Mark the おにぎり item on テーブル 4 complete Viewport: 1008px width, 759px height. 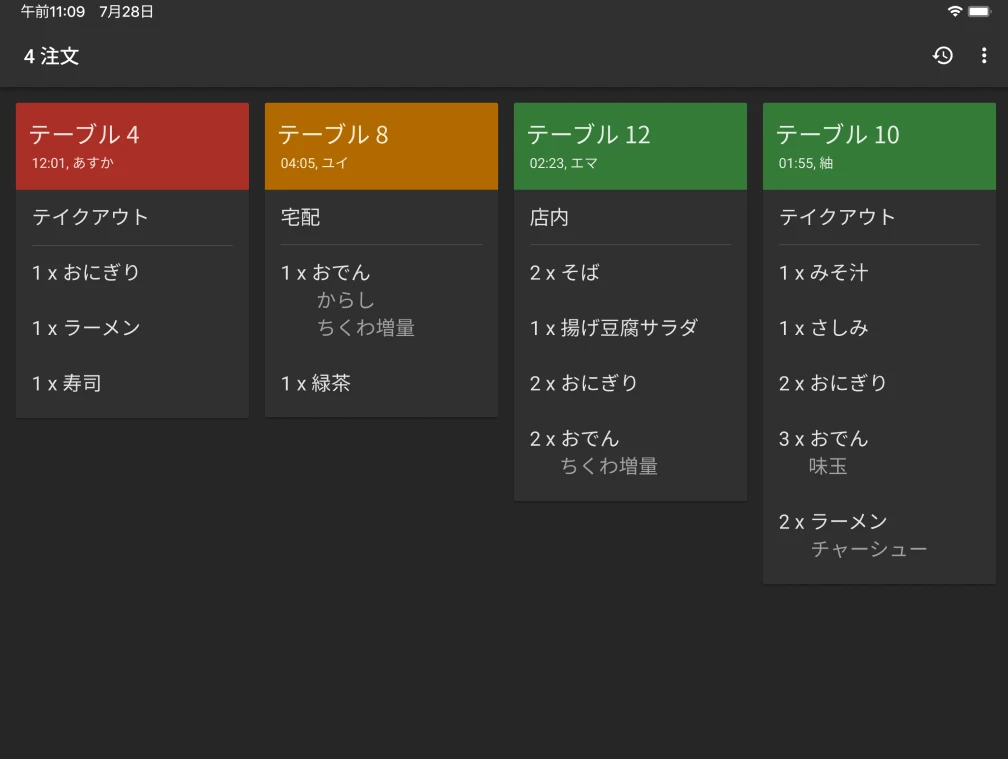pyautogui.click(x=85, y=272)
